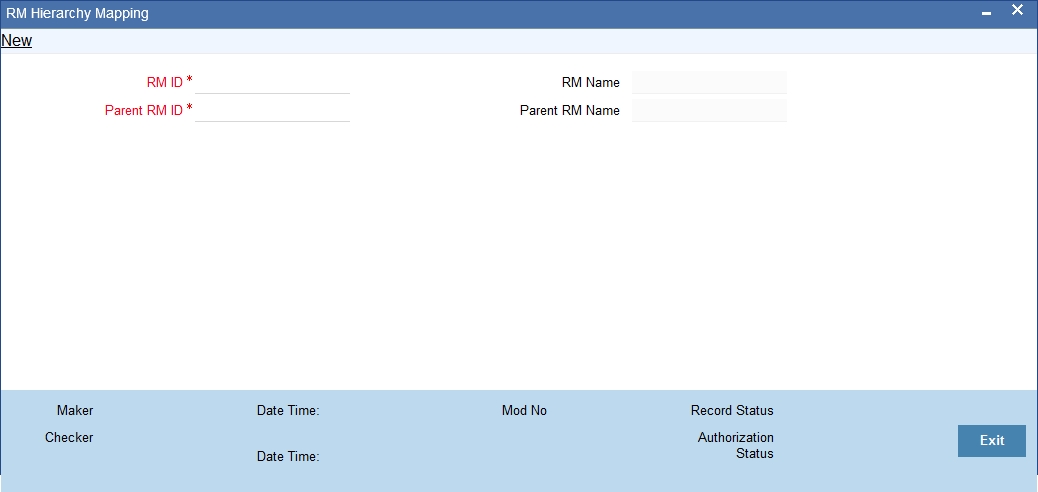The width and height of the screenshot is (1038, 492).
Task: Click the "Parent RM ID" label
Action: pos(144,111)
